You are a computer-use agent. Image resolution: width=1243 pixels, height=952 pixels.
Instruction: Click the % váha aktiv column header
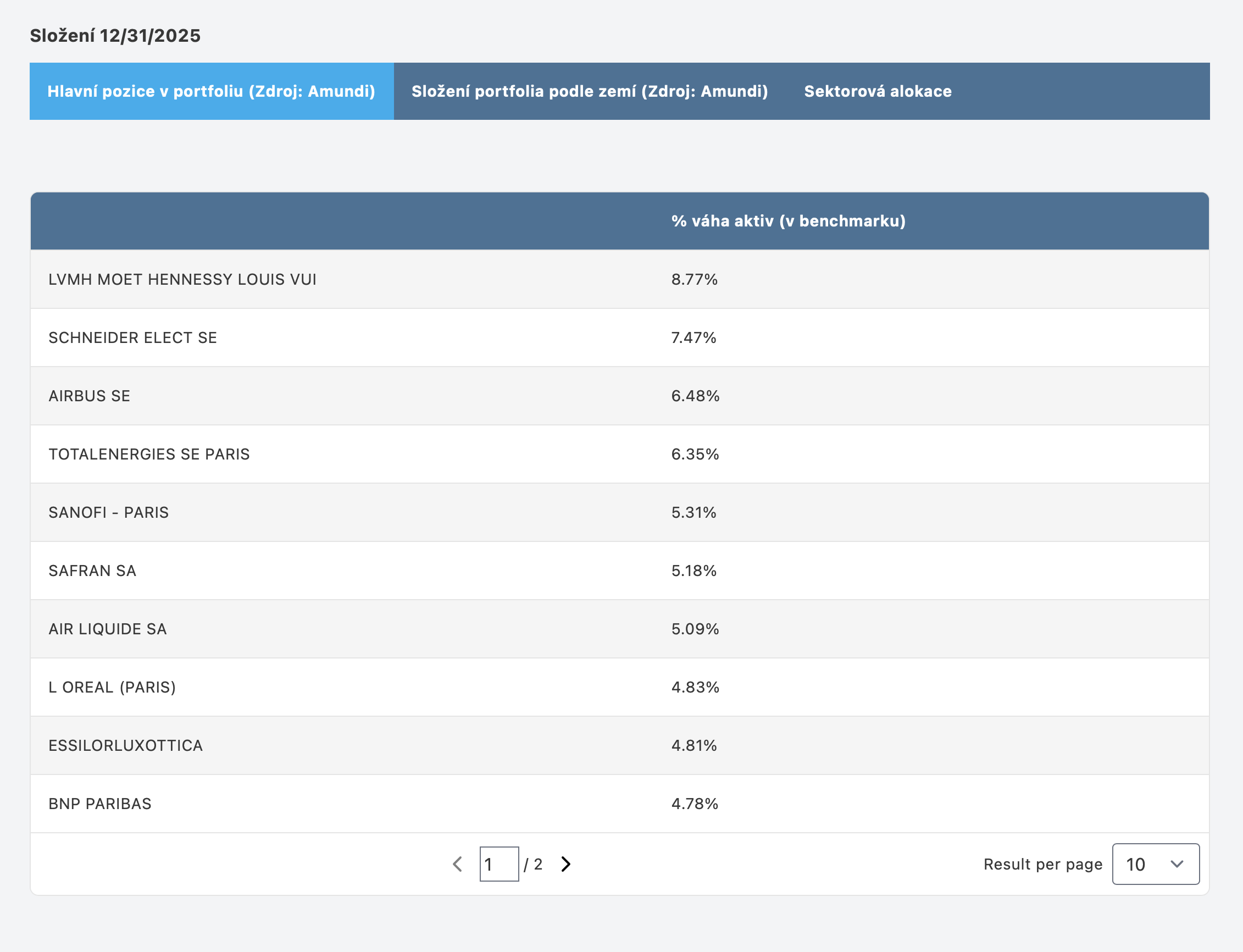[x=788, y=221]
